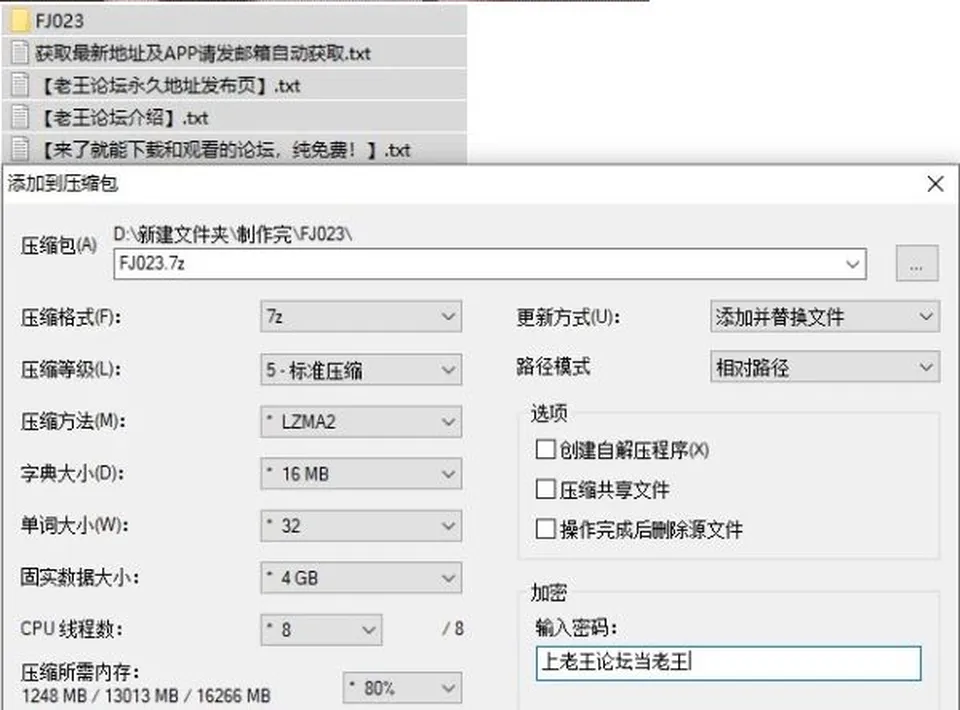Image resolution: width=960 pixels, height=710 pixels.
Task: Select file 获取最新地址及APP请发邮箱自动获取.txt
Action: (203, 53)
